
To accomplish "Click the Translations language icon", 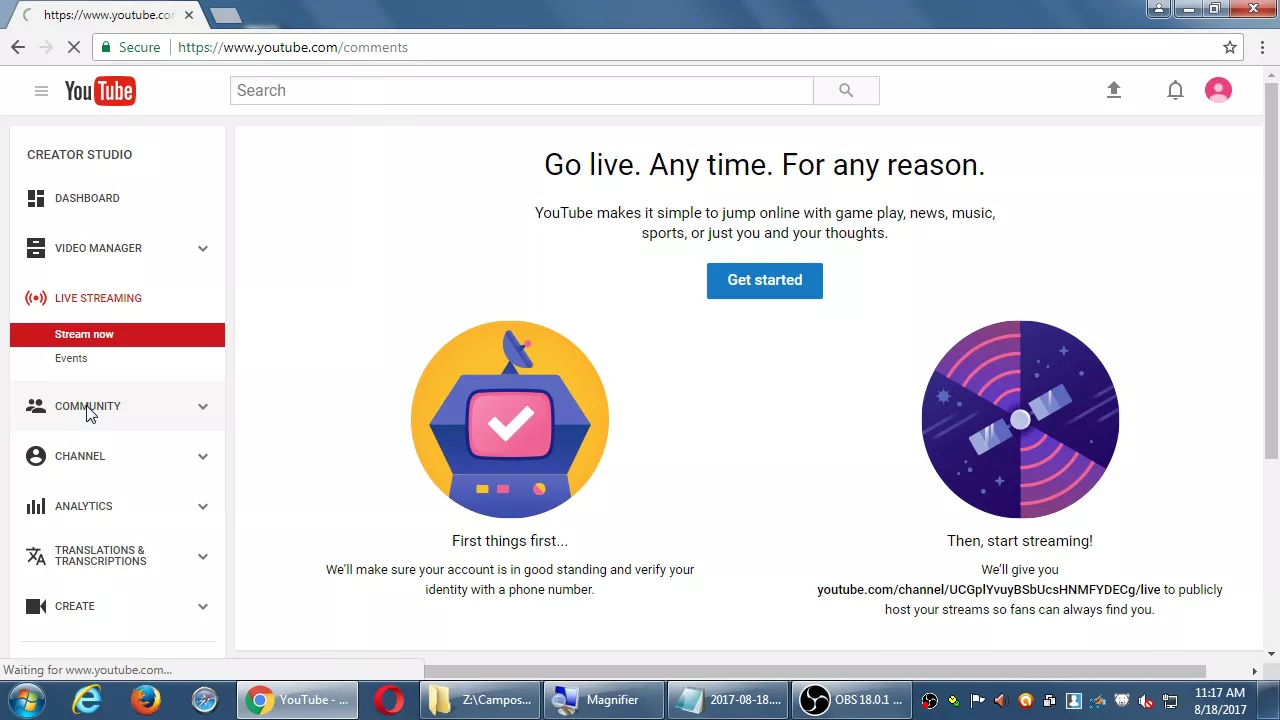I will point(36,556).
